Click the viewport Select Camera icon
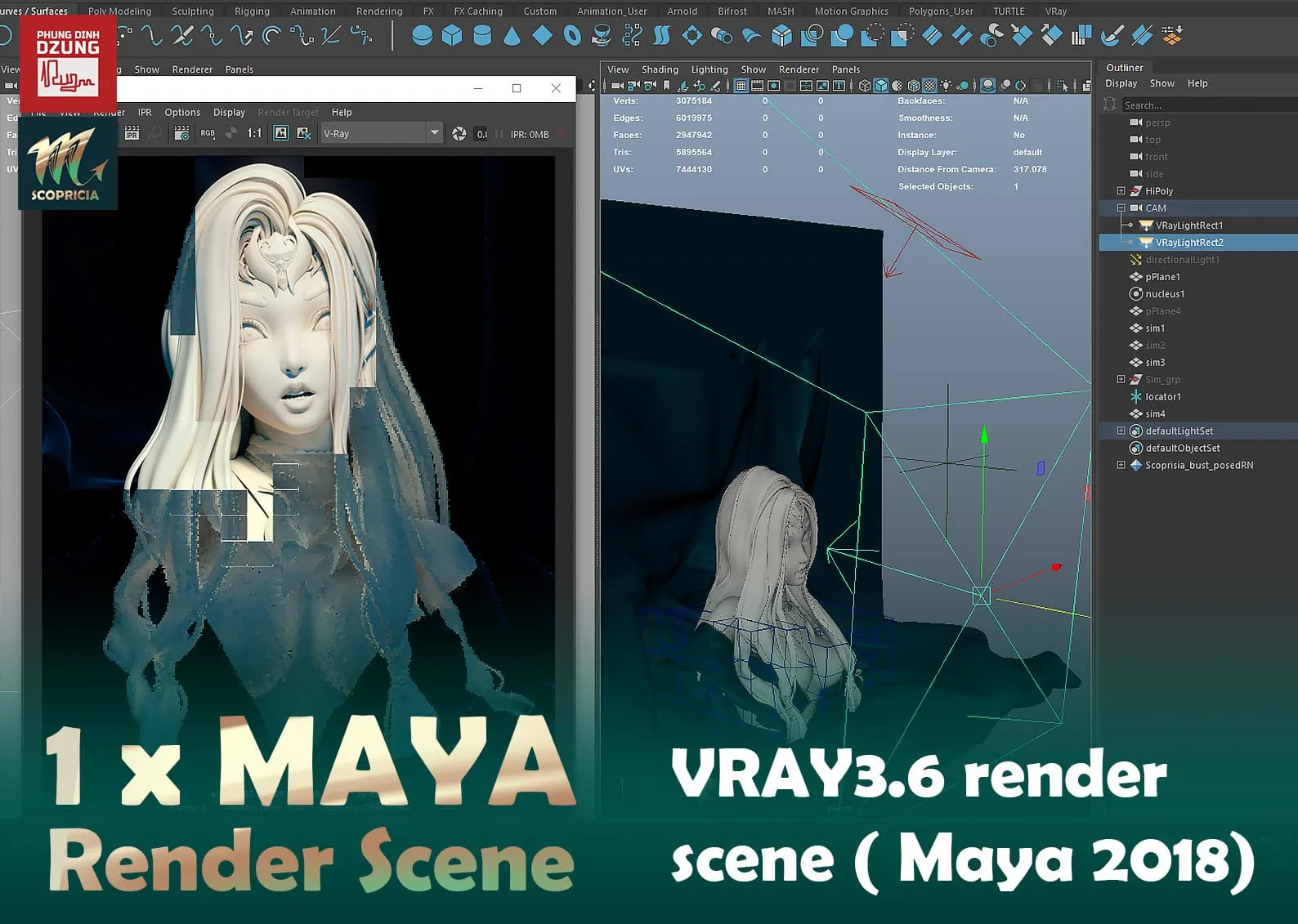The width and height of the screenshot is (1298, 924). point(617,86)
